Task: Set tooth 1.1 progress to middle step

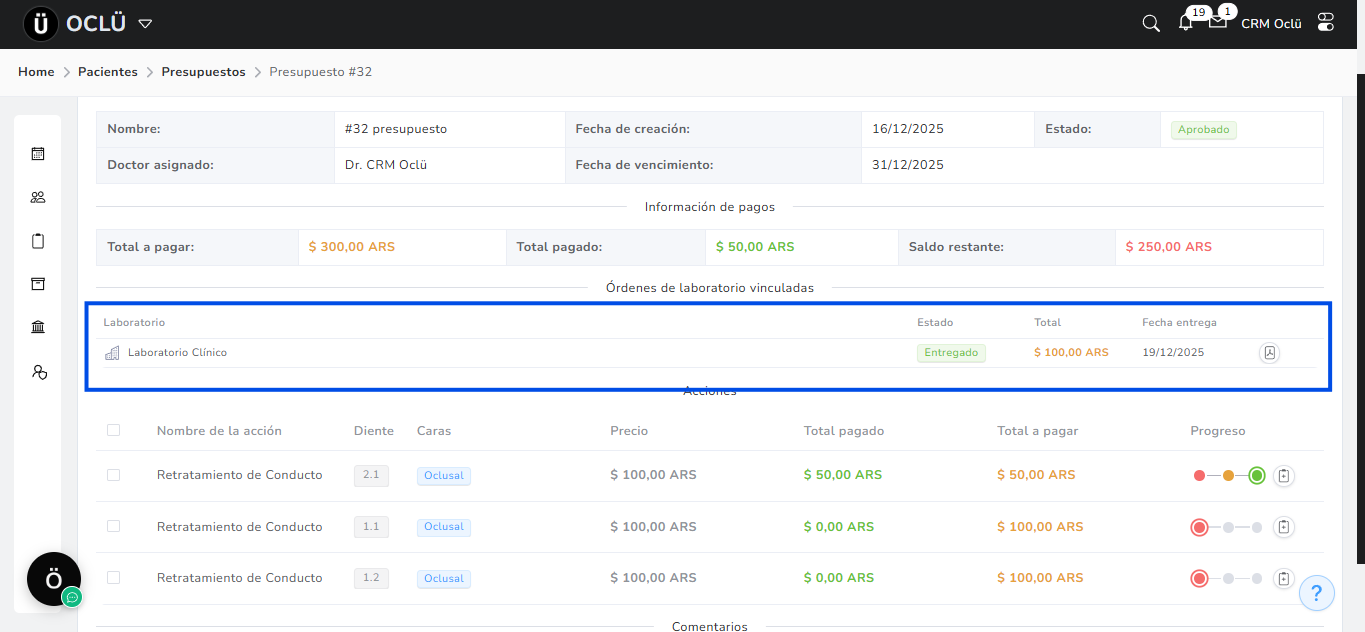Action: [1228, 527]
